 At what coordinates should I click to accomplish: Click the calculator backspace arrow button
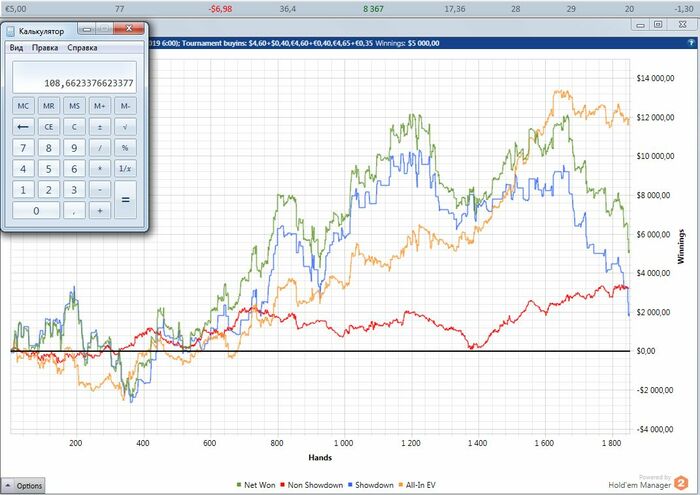click(x=23, y=127)
